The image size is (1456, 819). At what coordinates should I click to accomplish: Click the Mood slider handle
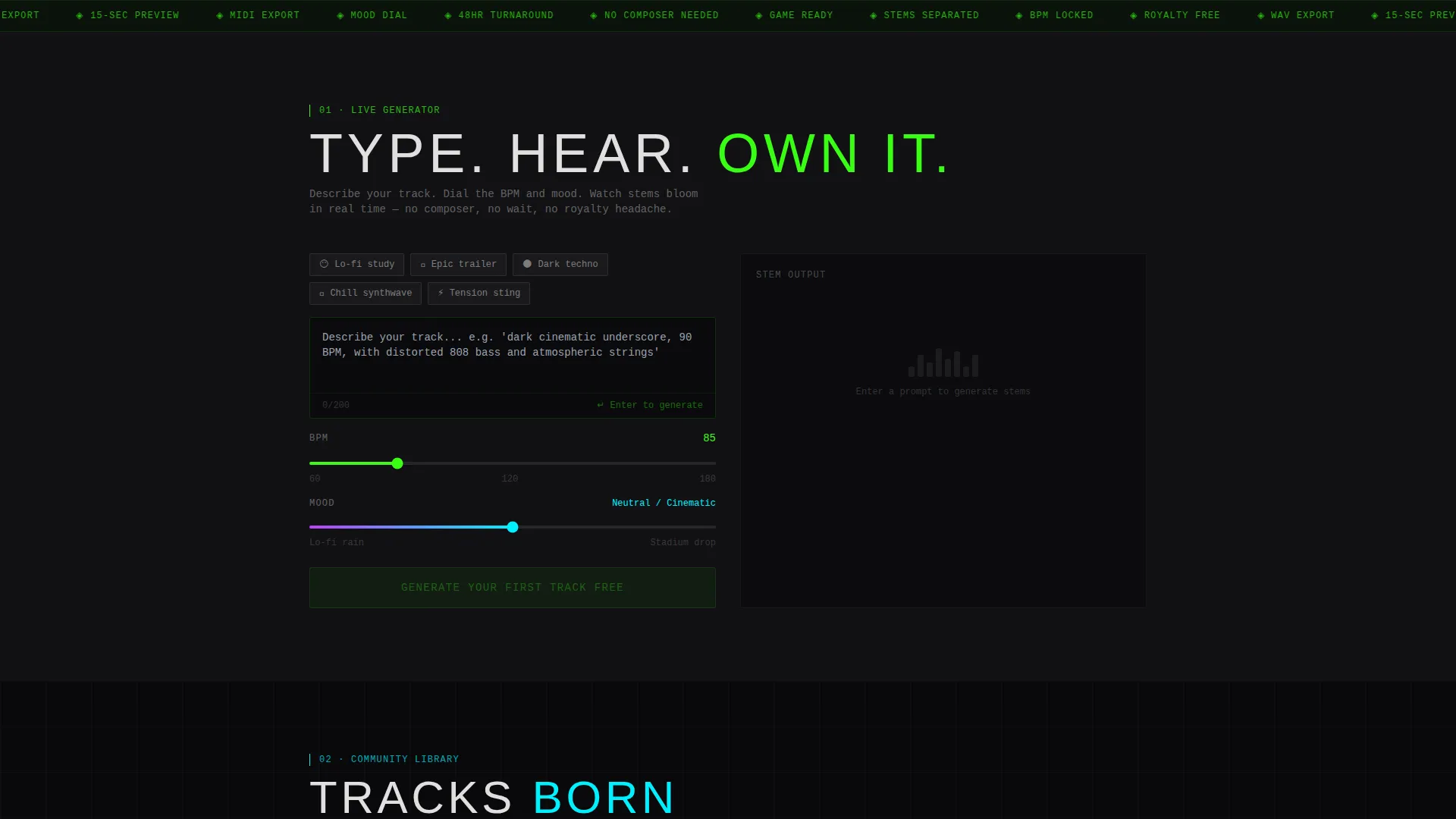pyautogui.click(x=513, y=527)
